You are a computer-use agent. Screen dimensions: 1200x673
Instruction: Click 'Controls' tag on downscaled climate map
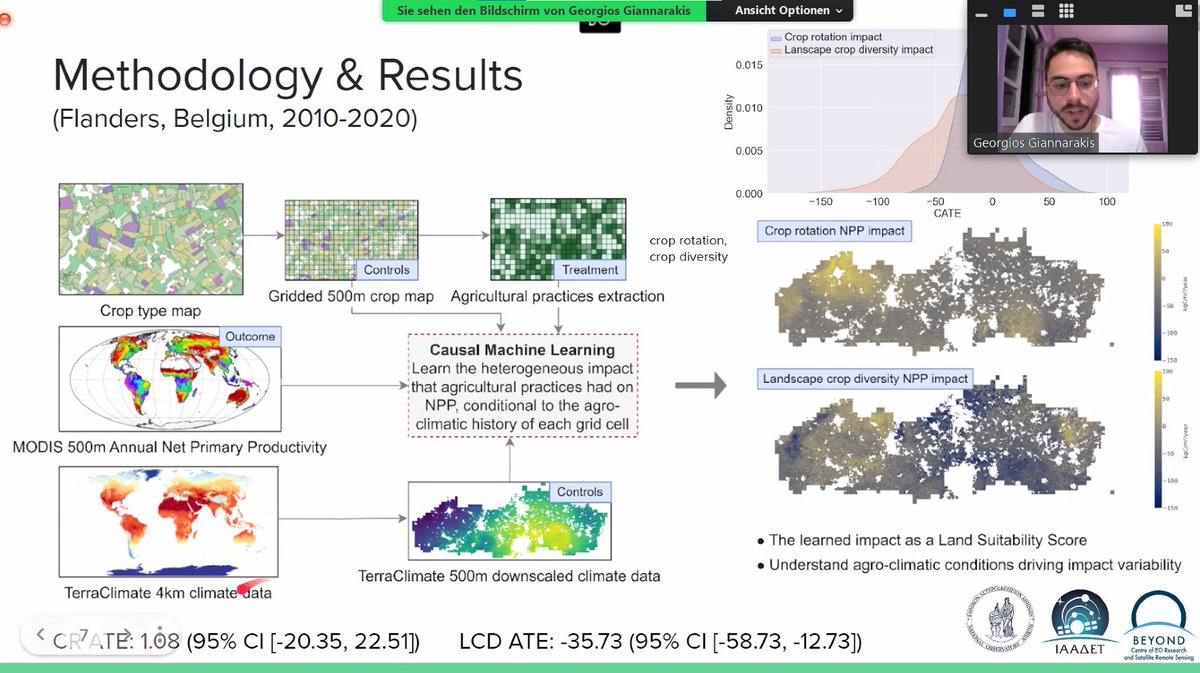(580, 491)
